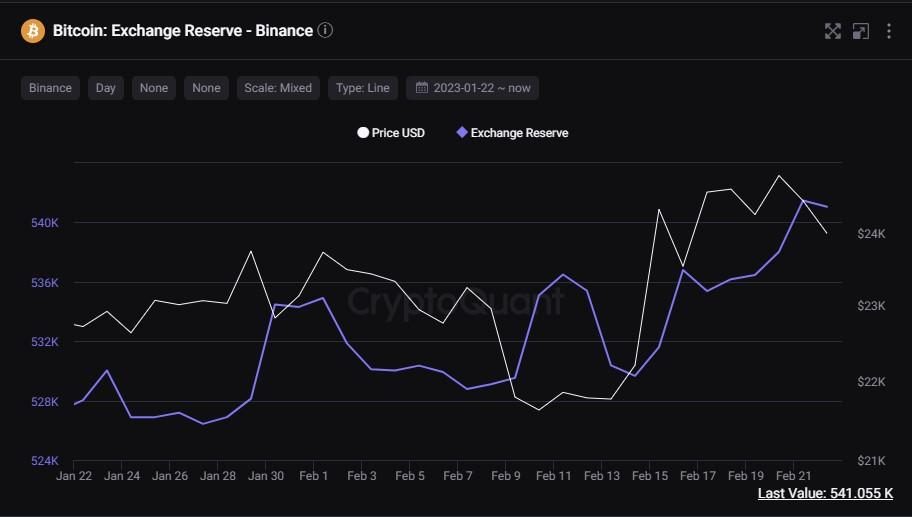
Task: Click the white Price USD legend dot
Action: 363,133
